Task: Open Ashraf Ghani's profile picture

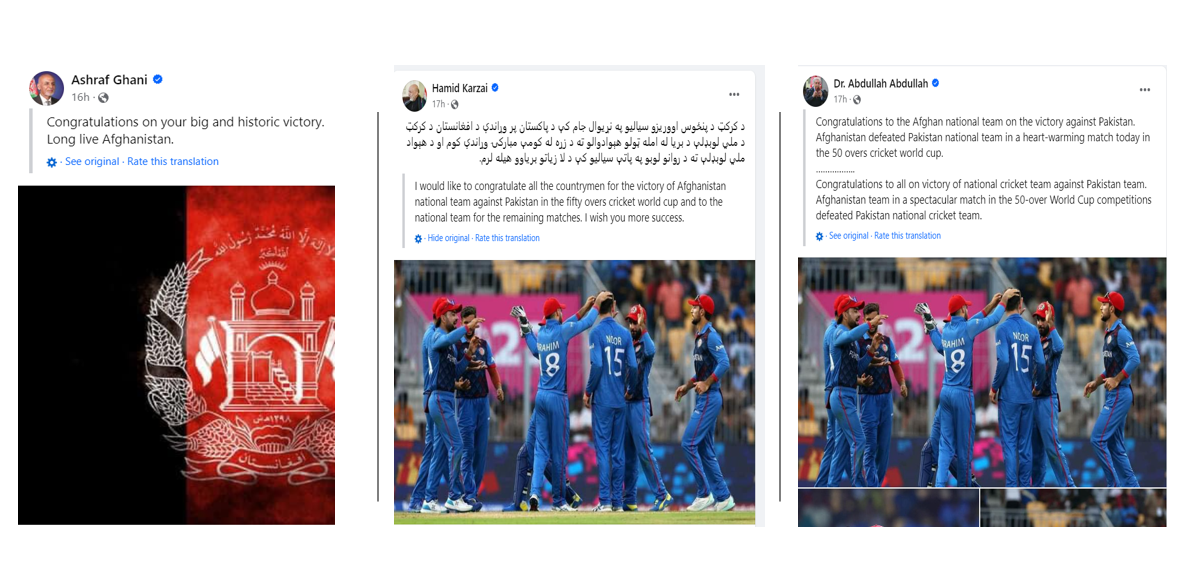Action: pyautogui.click(x=46, y=88)
